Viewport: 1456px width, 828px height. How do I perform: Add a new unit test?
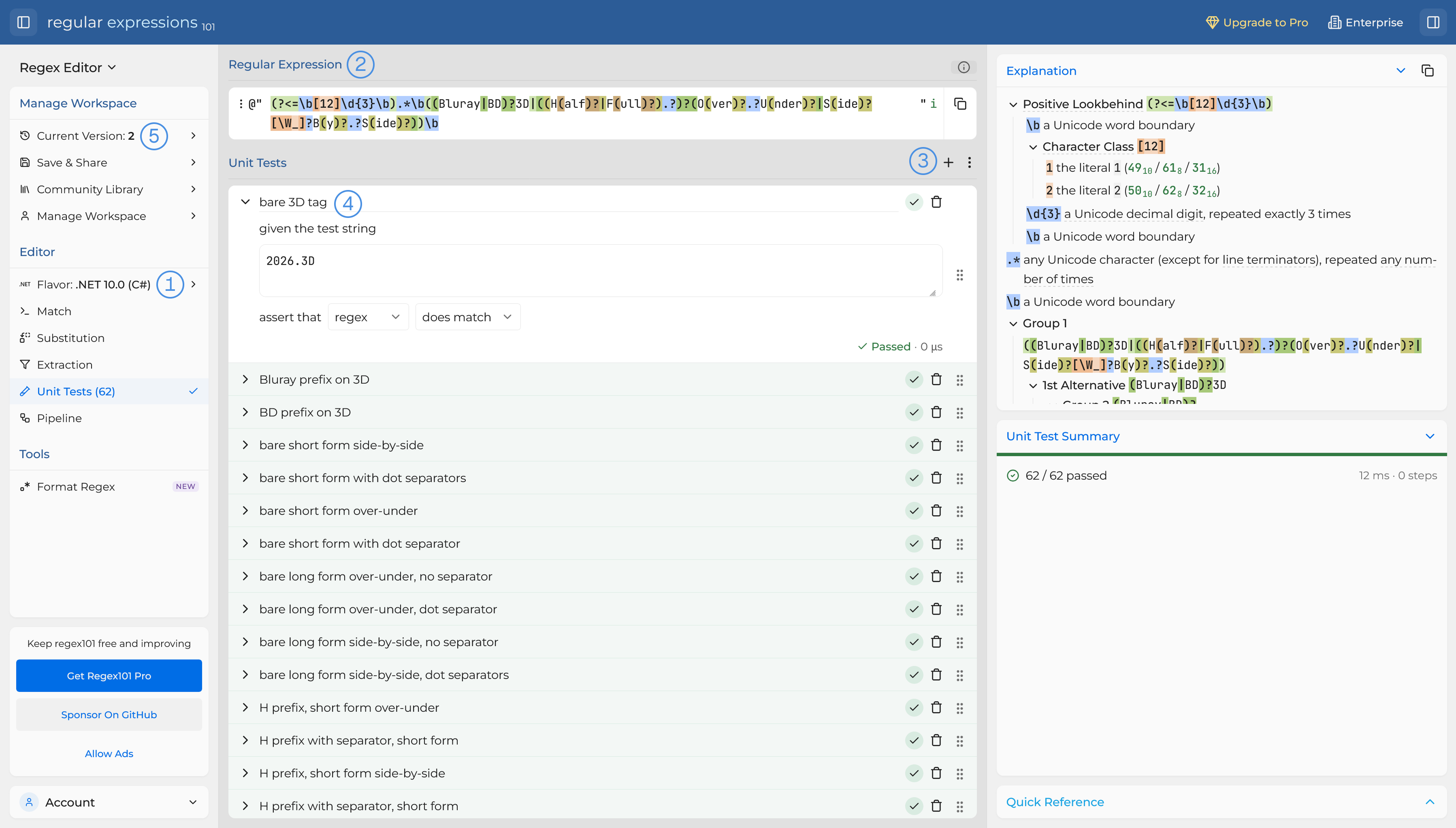[x=948, y=163]
